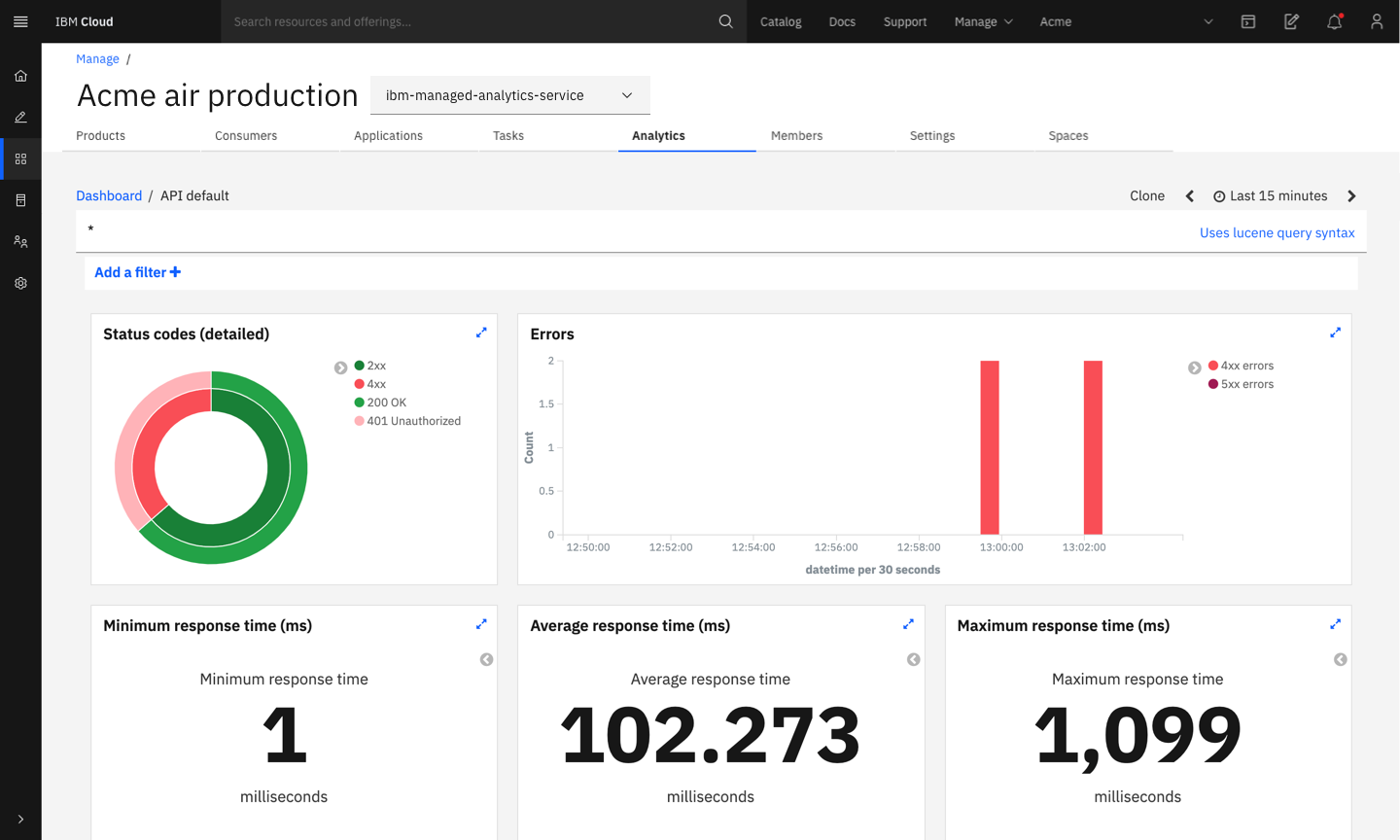Click the 4xx legend color dot
This screenshot has width=1400, height=840.
tap(360, 384)
